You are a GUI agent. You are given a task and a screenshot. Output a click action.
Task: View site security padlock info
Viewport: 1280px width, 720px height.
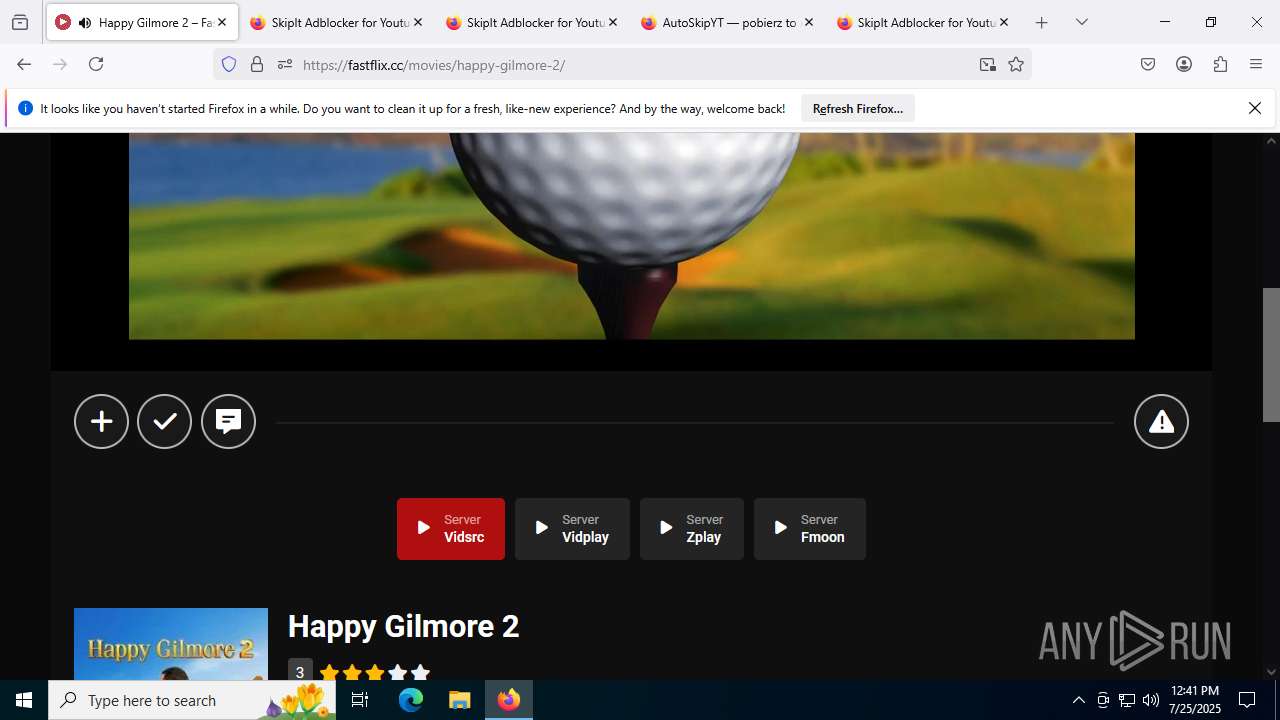point(257,65)
